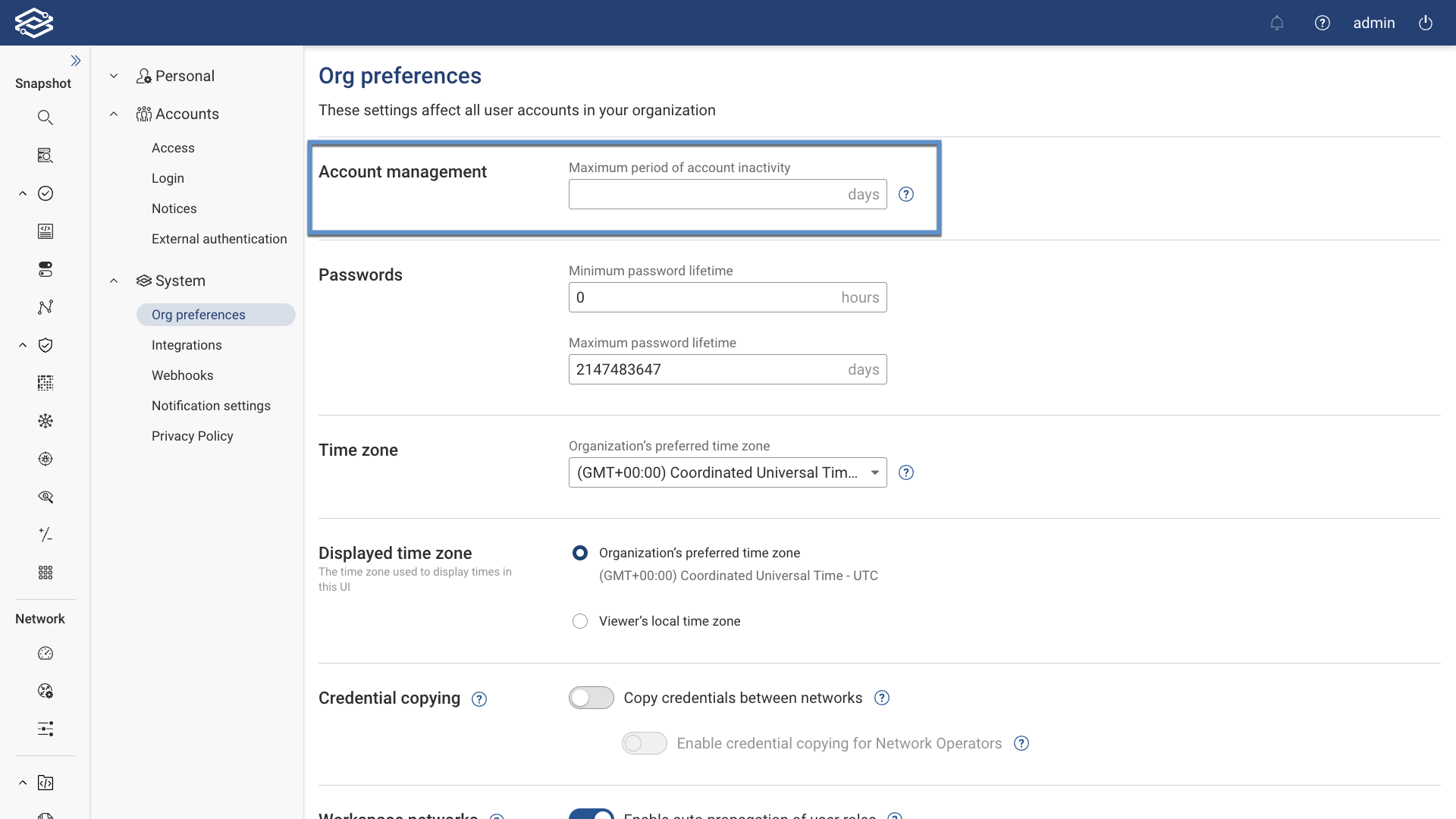This screenshot has height=819, width=1456.
Task: Click the Maximum password lifetime field
Action: click(x=705, y=369)
